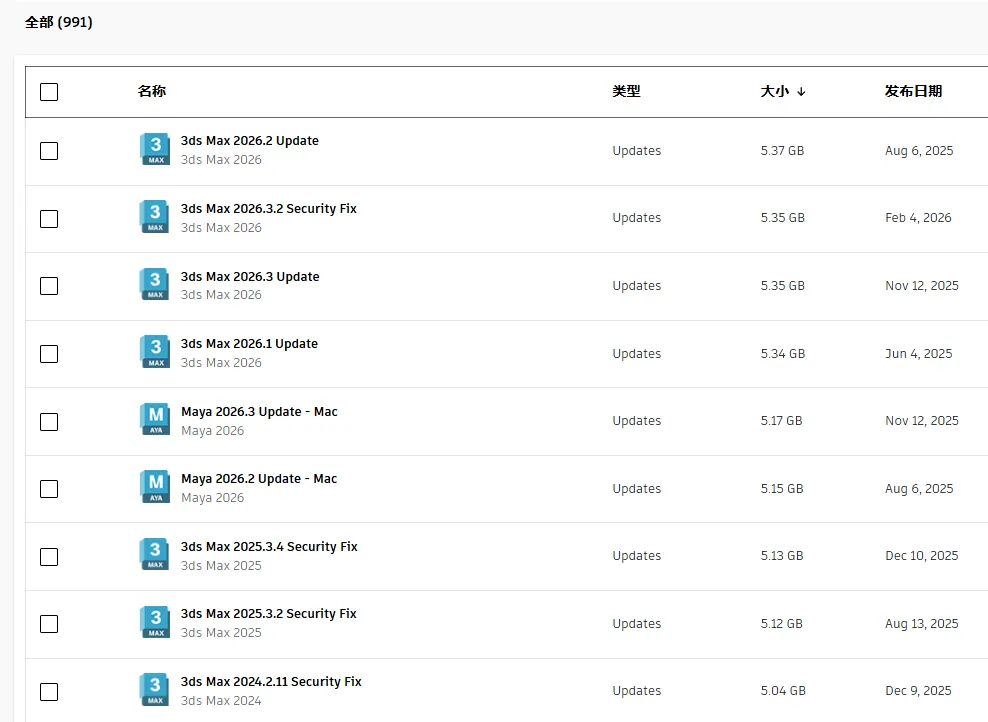Click the Maya 2026.2 Update - Mac icon

point(155,487)
